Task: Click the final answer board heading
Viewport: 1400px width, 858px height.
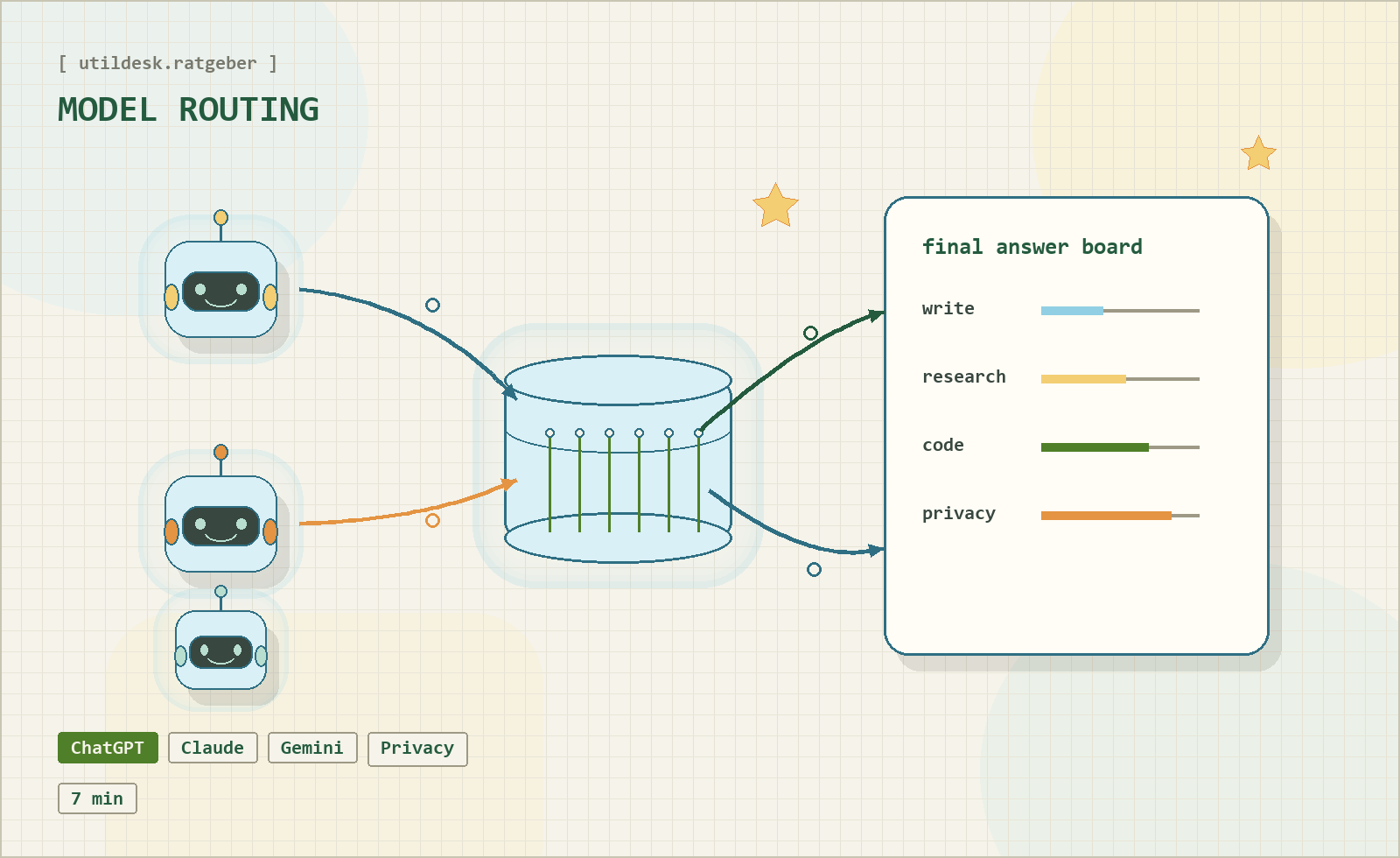Action: click(1032, 247)
